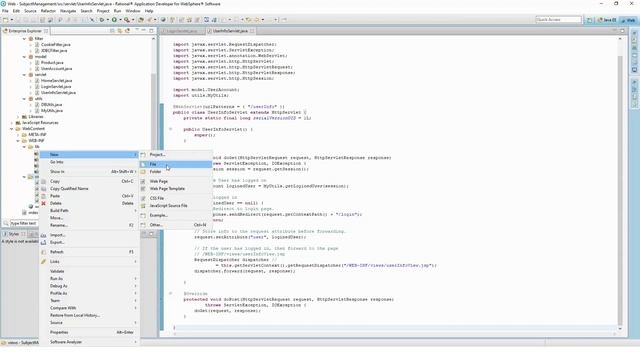Expand the META-INF folder

(18, 135)
